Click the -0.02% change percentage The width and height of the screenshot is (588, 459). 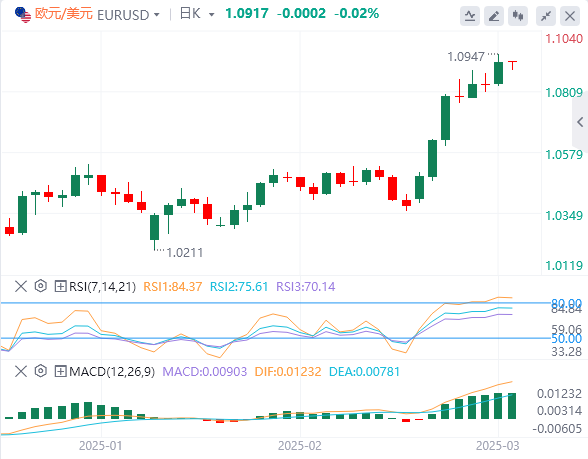tap(356, 14)
